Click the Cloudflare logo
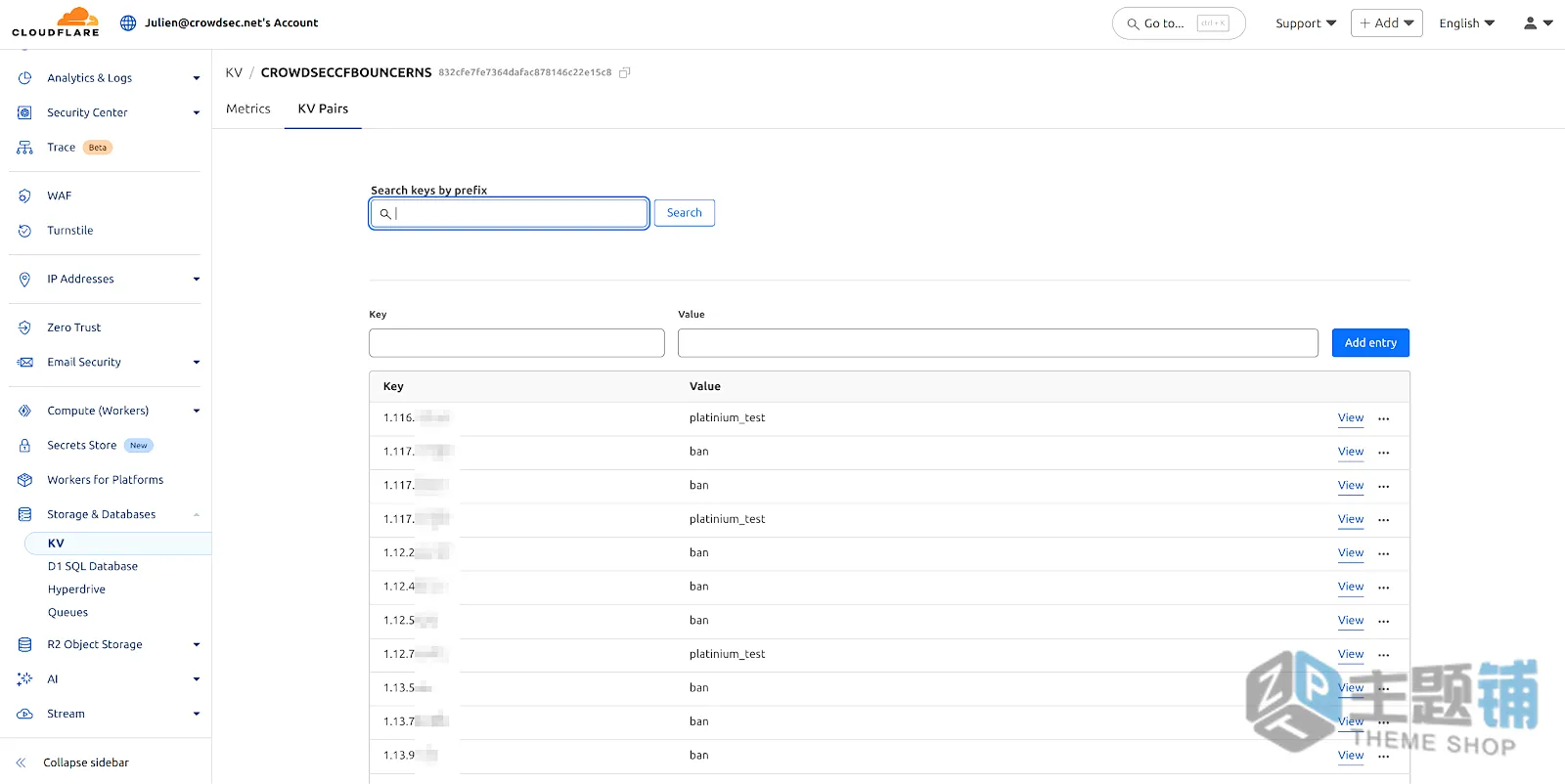The image size is (1565, 784). (x=56, y=22)
